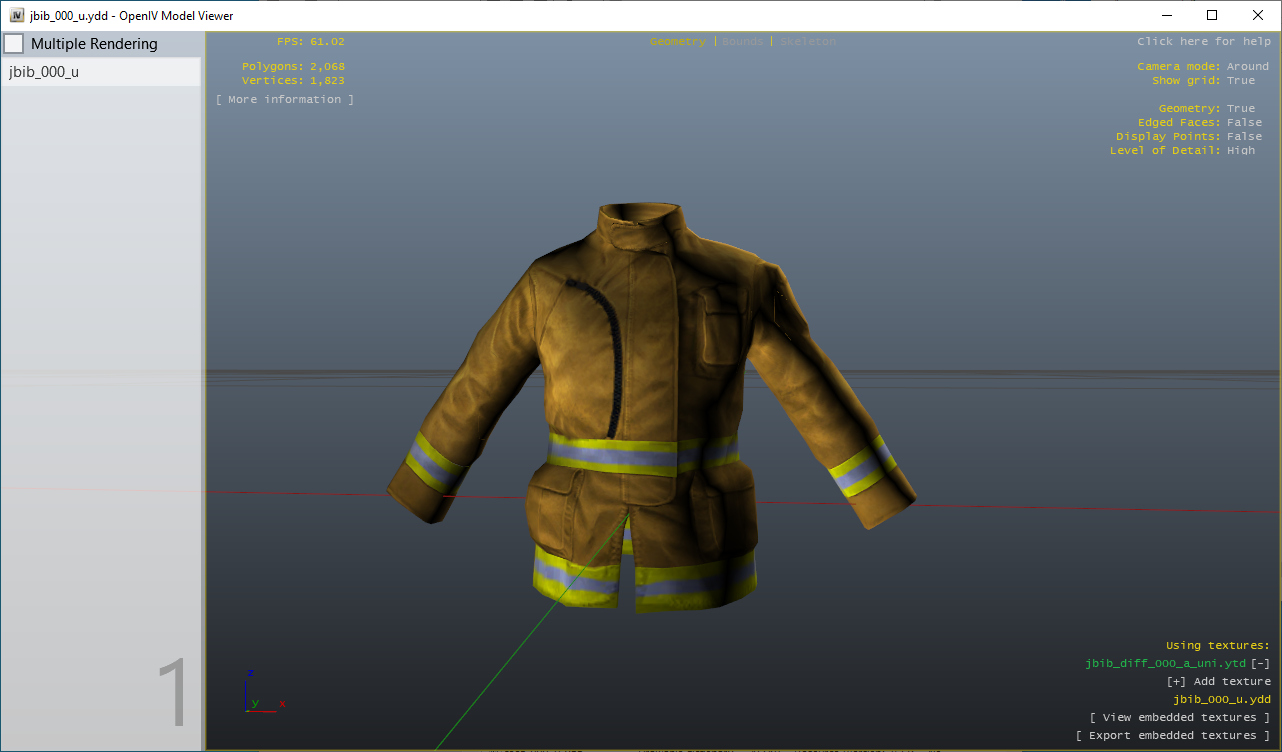This screenshot has width=1282, height=752.
Task: Click the [-] icon to remove jbib_diff_000_a_uni.ytd
Action: [x=1262, y=663]
